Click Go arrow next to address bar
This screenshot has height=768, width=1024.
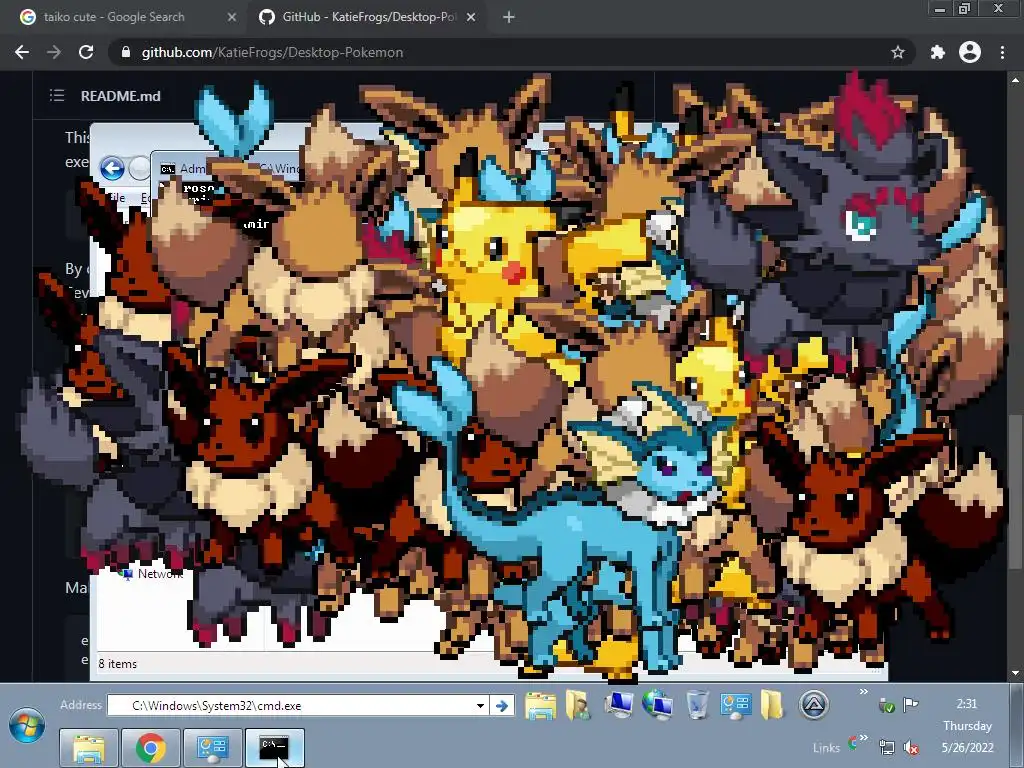point(502,706)
